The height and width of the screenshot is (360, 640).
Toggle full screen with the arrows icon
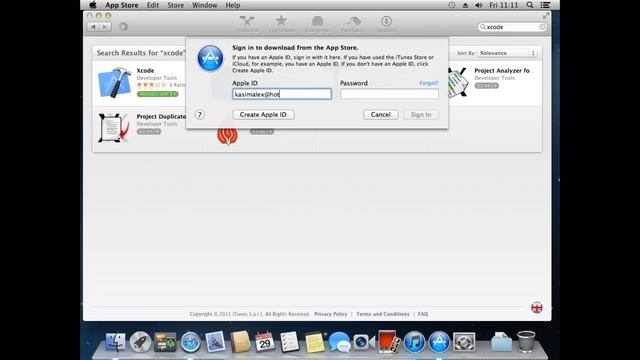coord(546,16)
